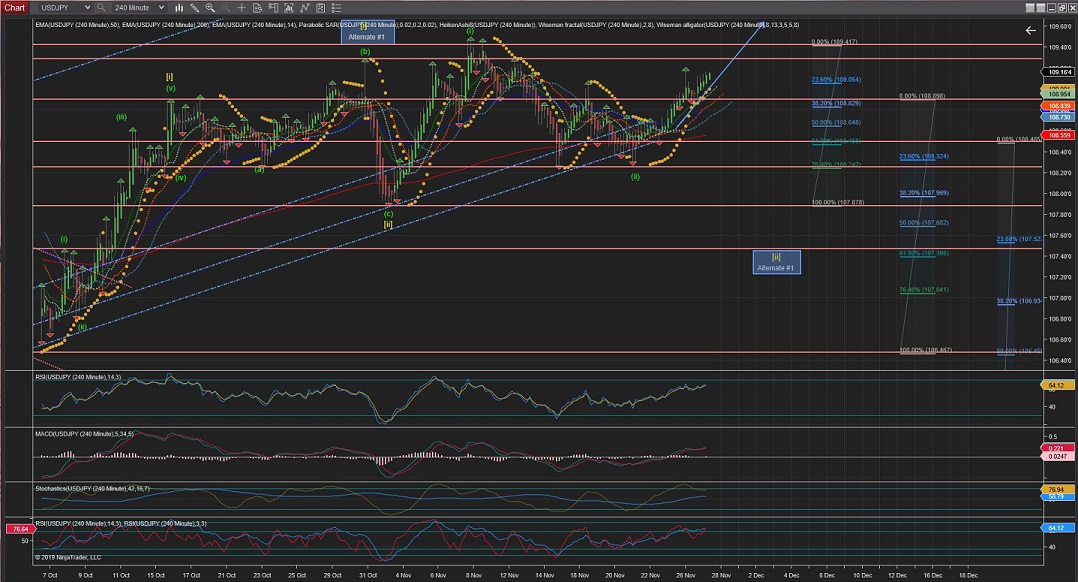Open the data box icon

point(256,7)
